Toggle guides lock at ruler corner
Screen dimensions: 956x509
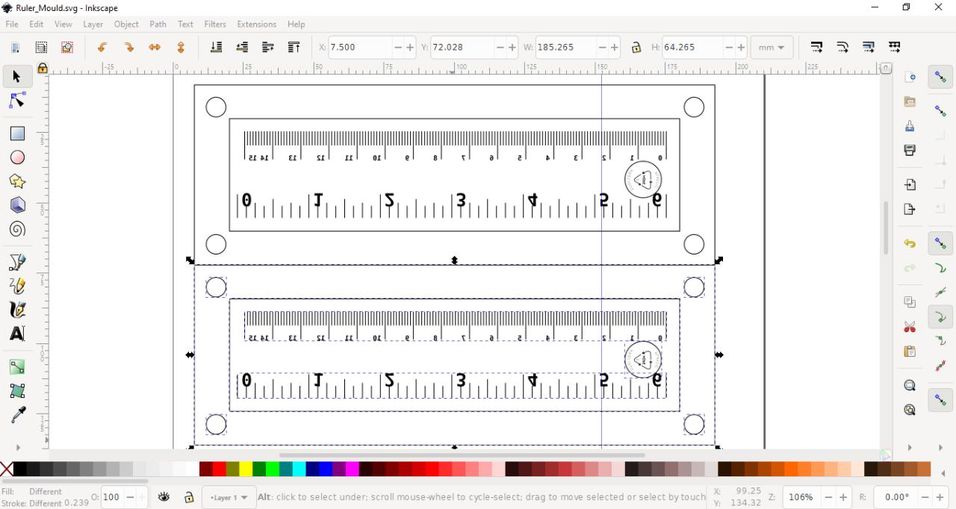pyautogui.click(x=42, y=68)
